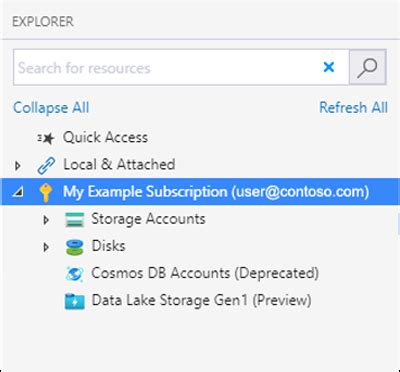Click the Cosmos DB Accounts planet icon
Image resolution: width=400 pixels, height=372 pixels.
pyautogui.click(x=74, y=274)
